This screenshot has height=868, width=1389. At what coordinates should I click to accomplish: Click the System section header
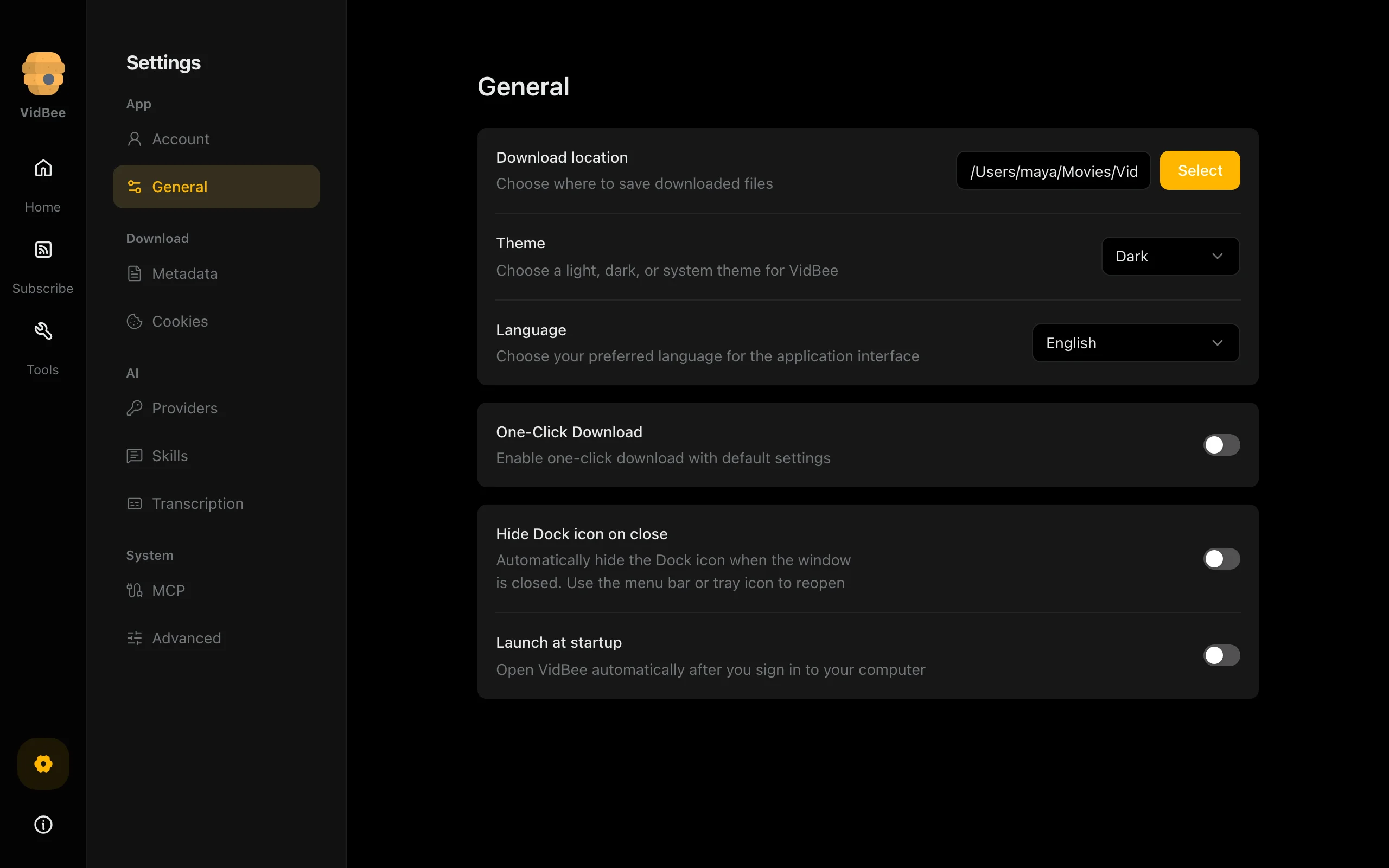pyautogui.click(x=150, y=555)
